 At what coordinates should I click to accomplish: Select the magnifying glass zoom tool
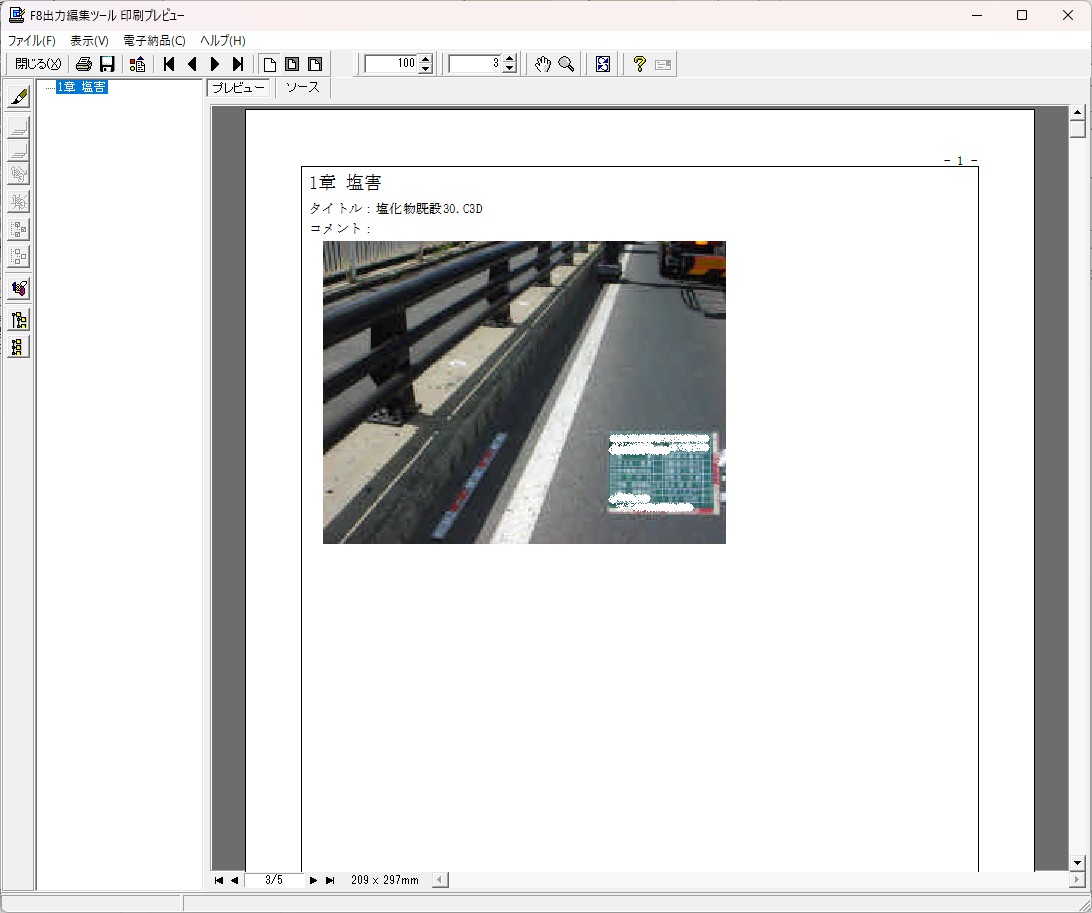566,64
